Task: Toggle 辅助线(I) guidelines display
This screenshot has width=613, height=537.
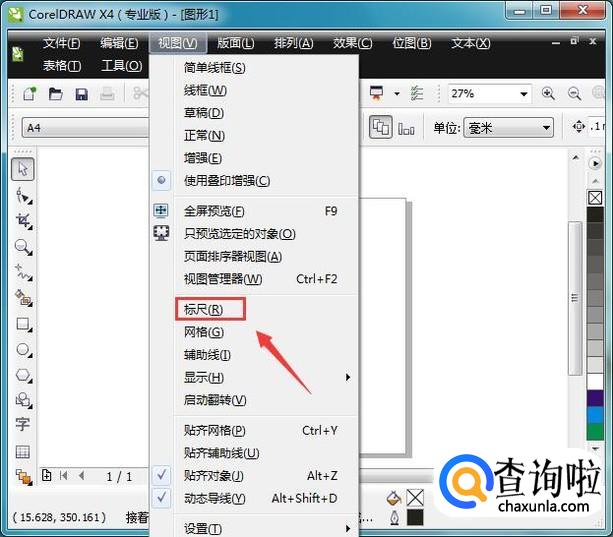Action: click(255, 355)
